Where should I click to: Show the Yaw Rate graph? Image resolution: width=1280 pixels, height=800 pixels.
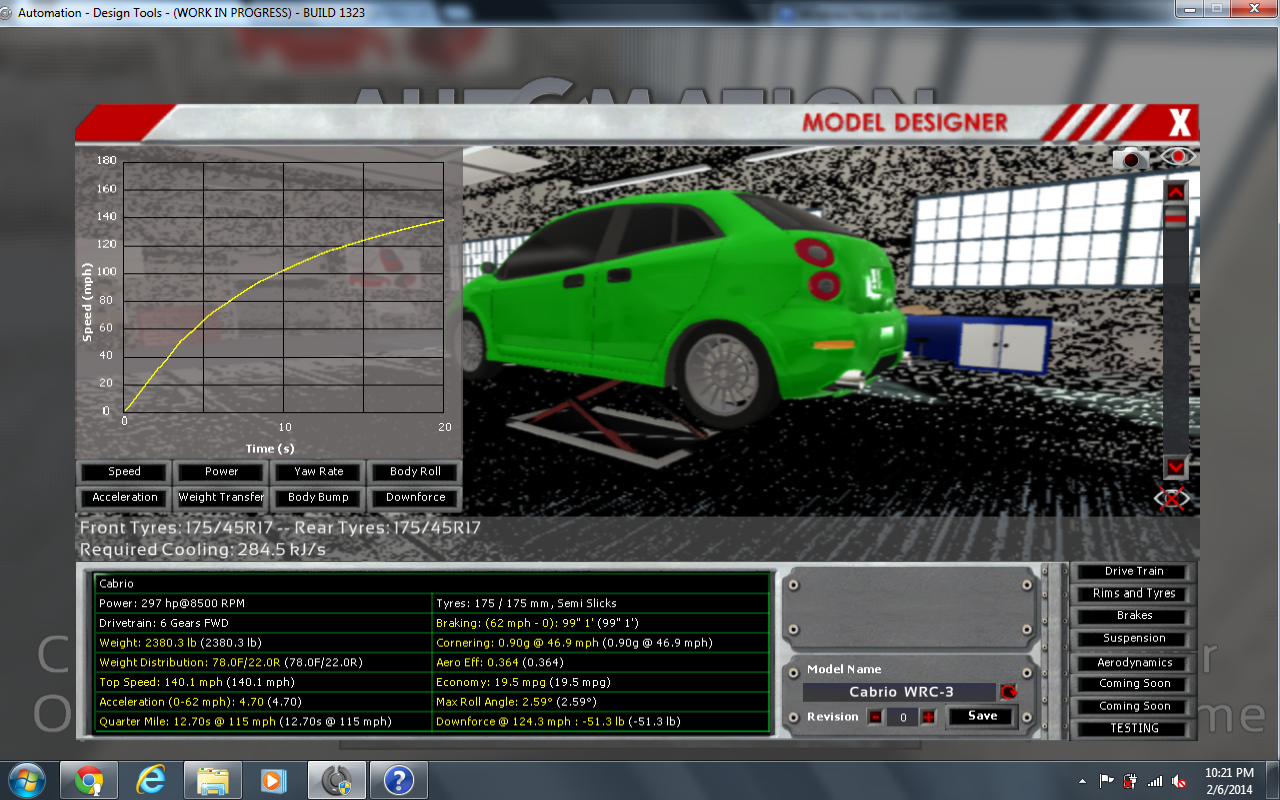pyautogui.click(x=318, y=472)
